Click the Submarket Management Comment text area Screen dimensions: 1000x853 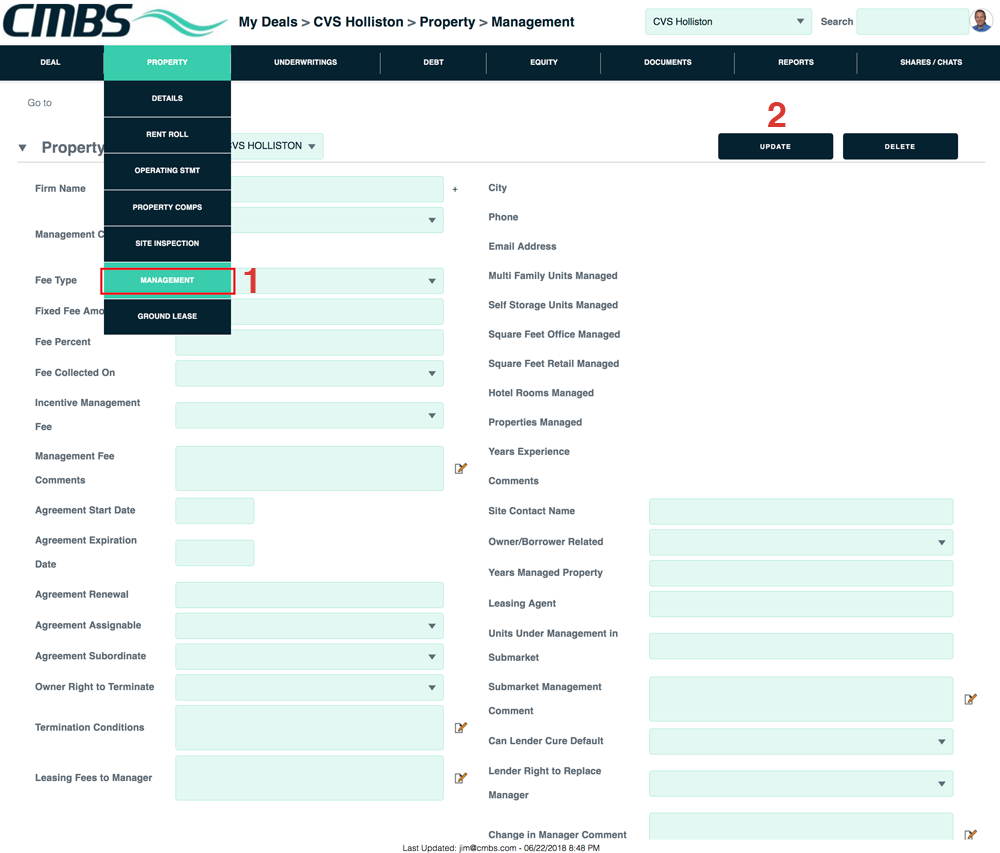801,699
